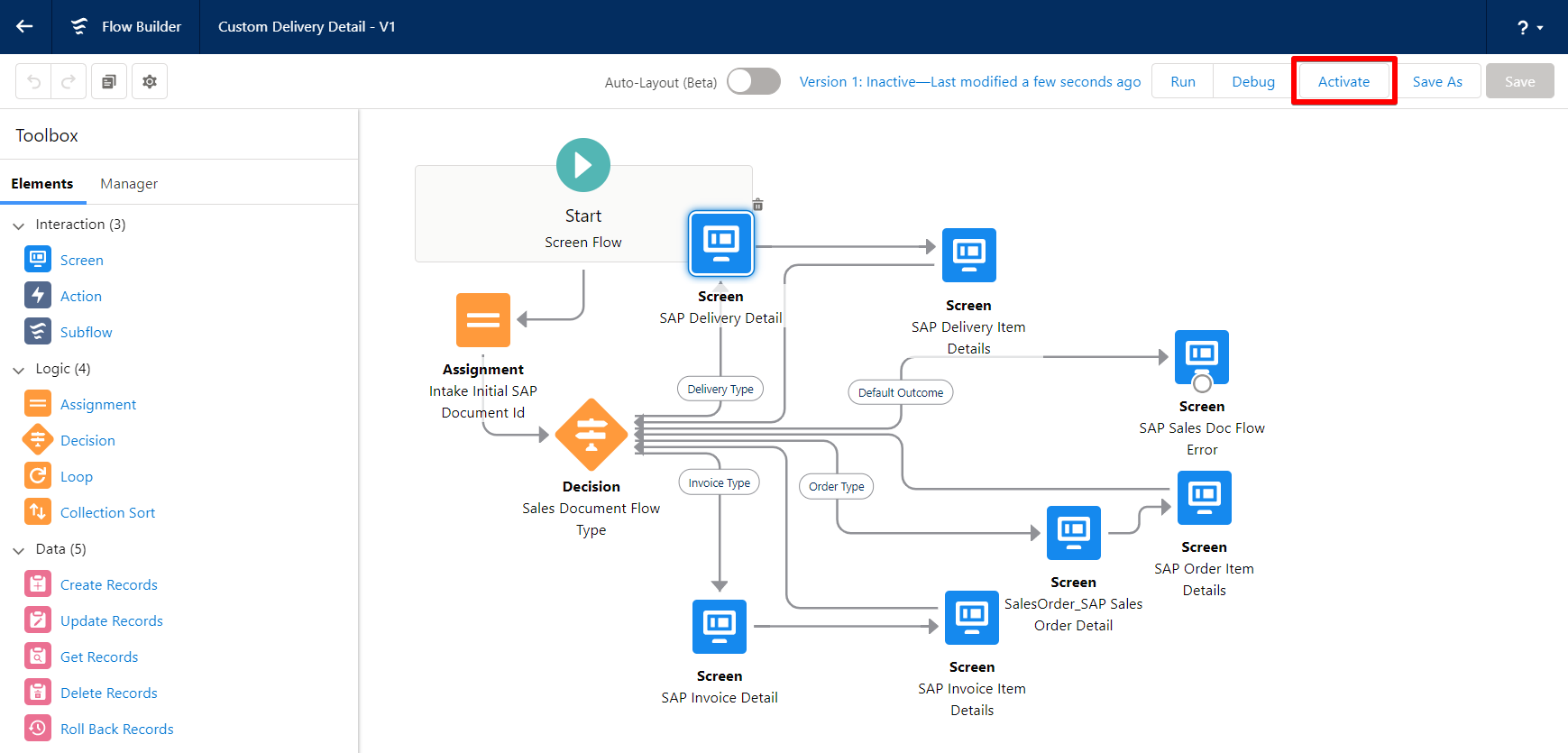
Task: Click the copy elements toolbar icon
Action: point(108,81)
